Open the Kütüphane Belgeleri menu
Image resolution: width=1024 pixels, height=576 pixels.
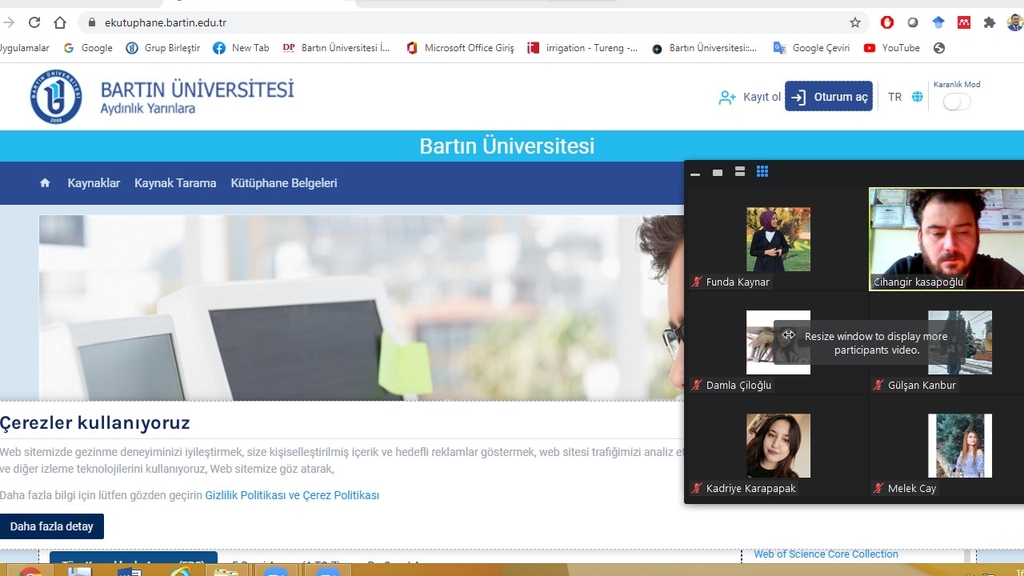click(x=284, y=183)
